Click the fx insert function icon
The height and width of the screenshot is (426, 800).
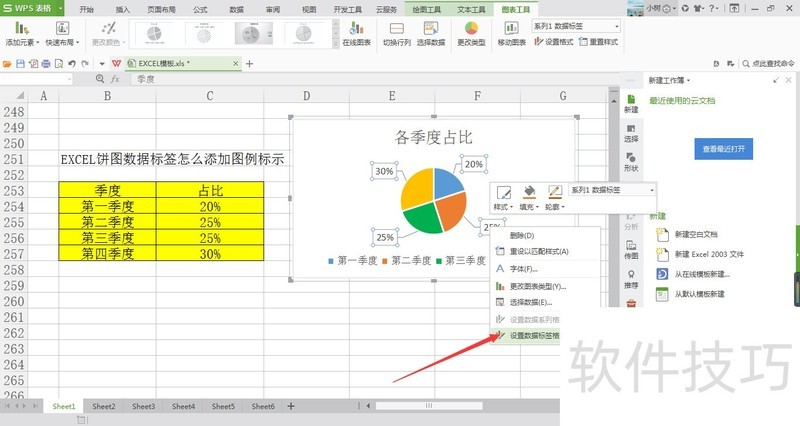tap(115, 79)
